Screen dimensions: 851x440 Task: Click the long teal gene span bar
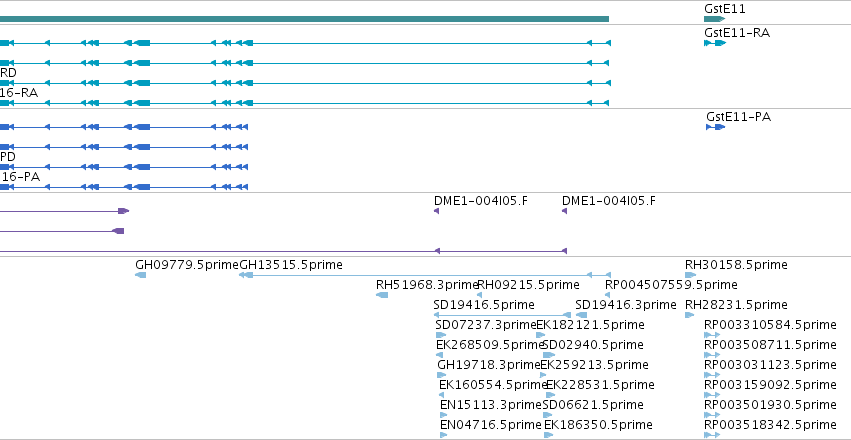pos(304,19)
